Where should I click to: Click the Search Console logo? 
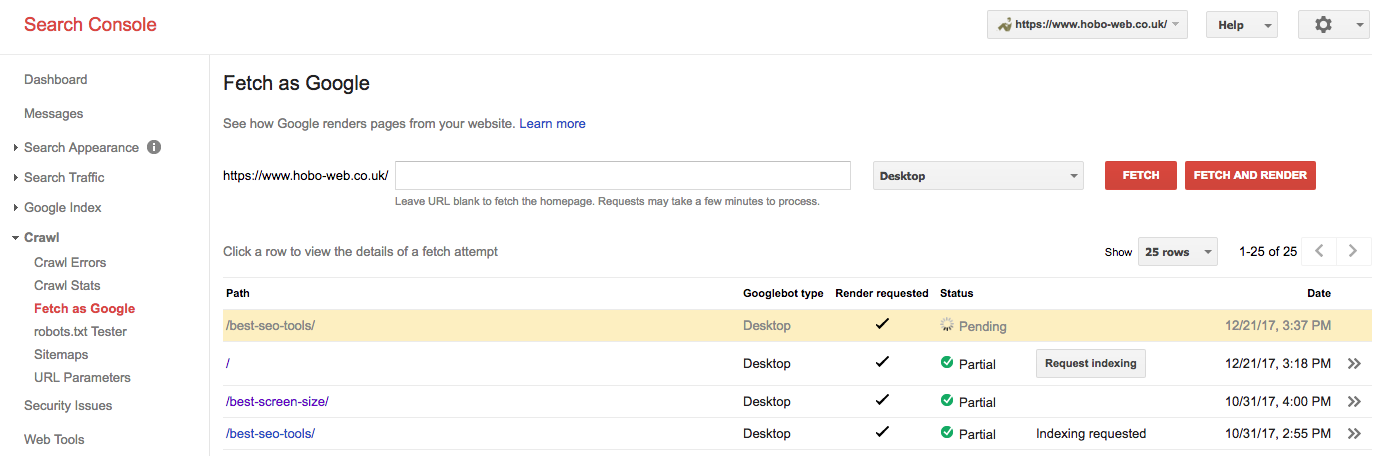(x=90, y=25)
